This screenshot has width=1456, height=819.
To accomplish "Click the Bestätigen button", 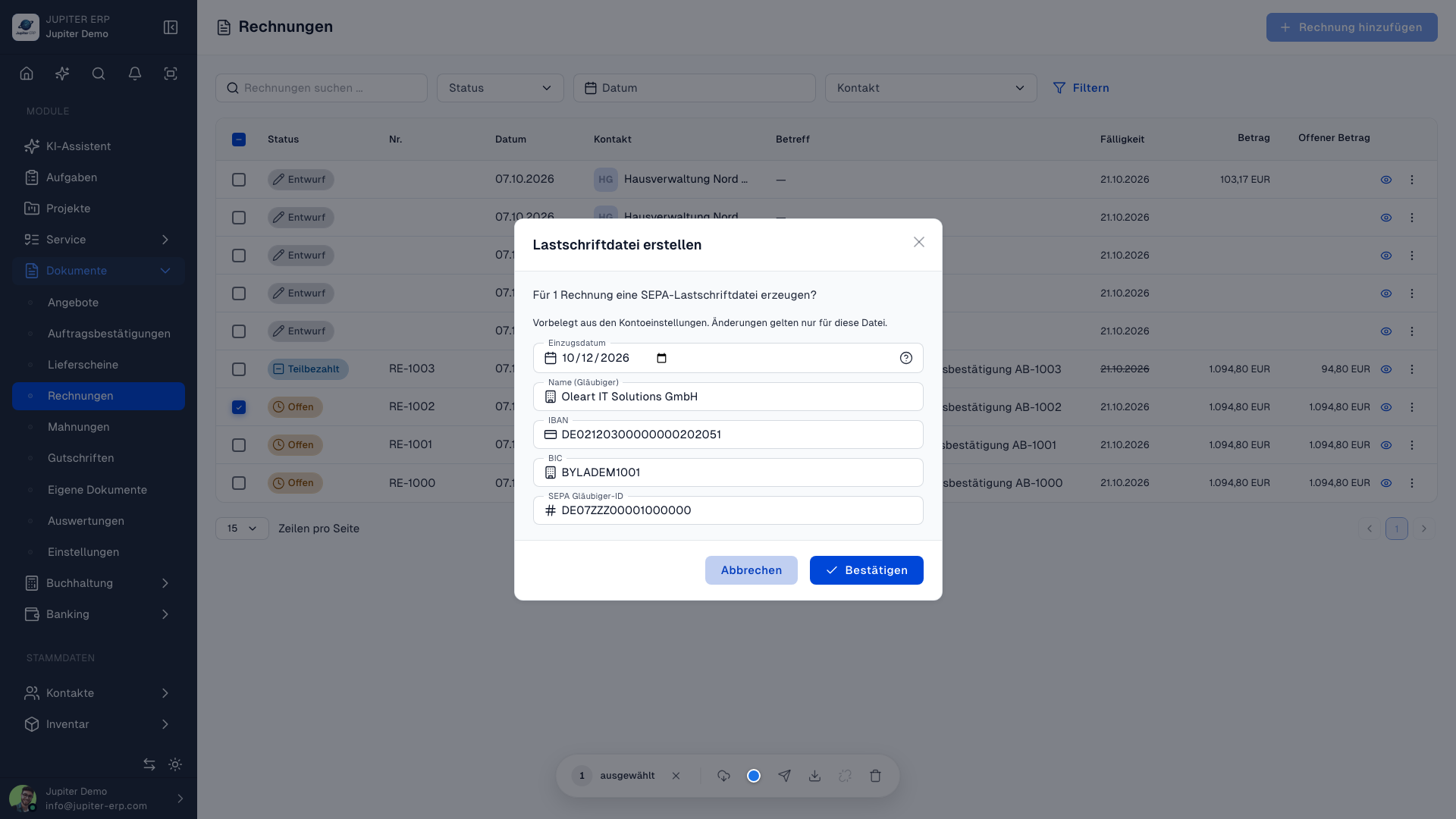I will (x=867, y=570).
